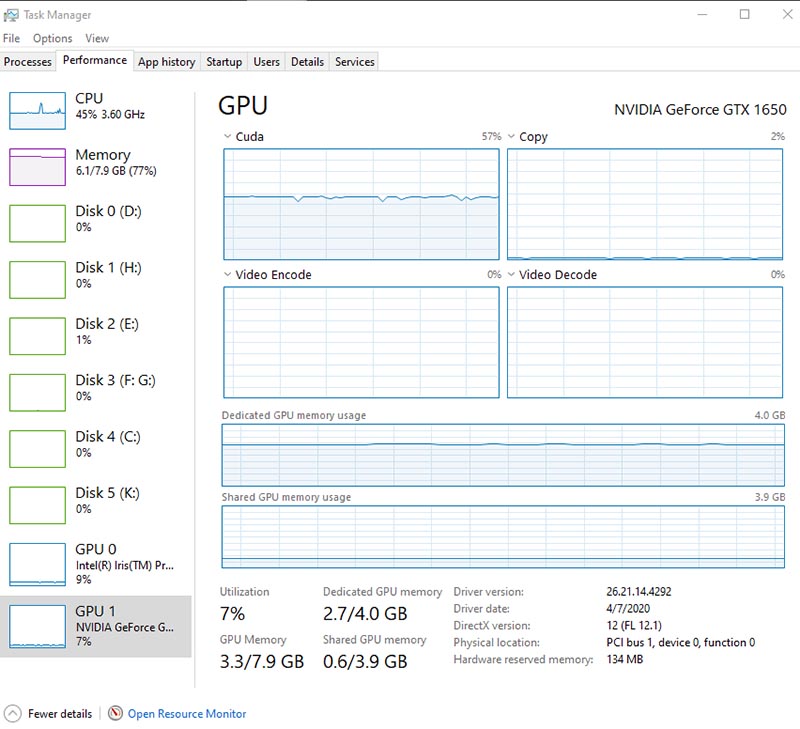Open the Options menu

53,38
